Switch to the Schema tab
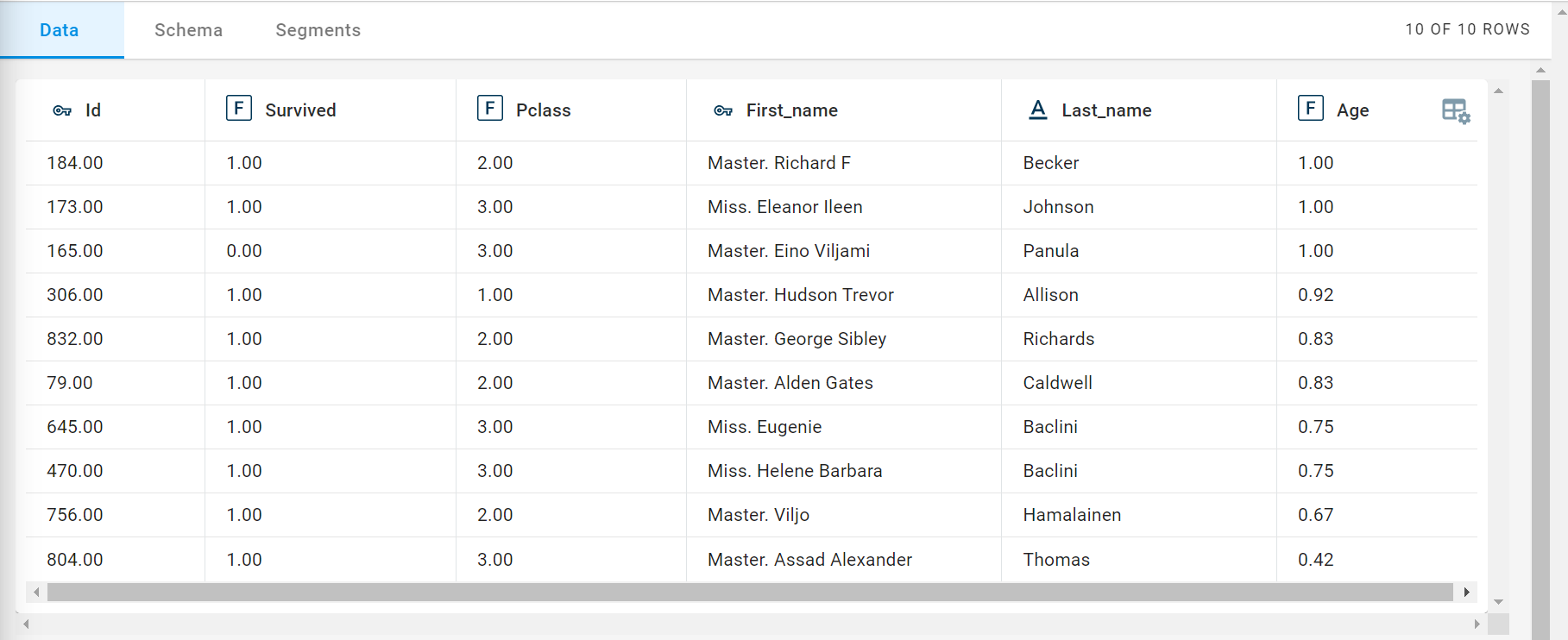The width and height of the screenshot is (1568, 640). tap(188, 30)
